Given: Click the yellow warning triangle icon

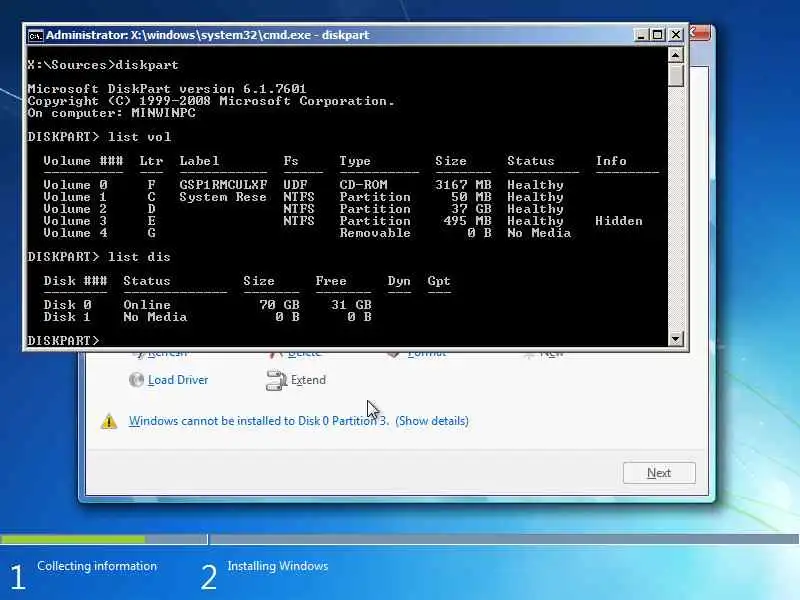Looking at the screenshot, I should 109,421.
